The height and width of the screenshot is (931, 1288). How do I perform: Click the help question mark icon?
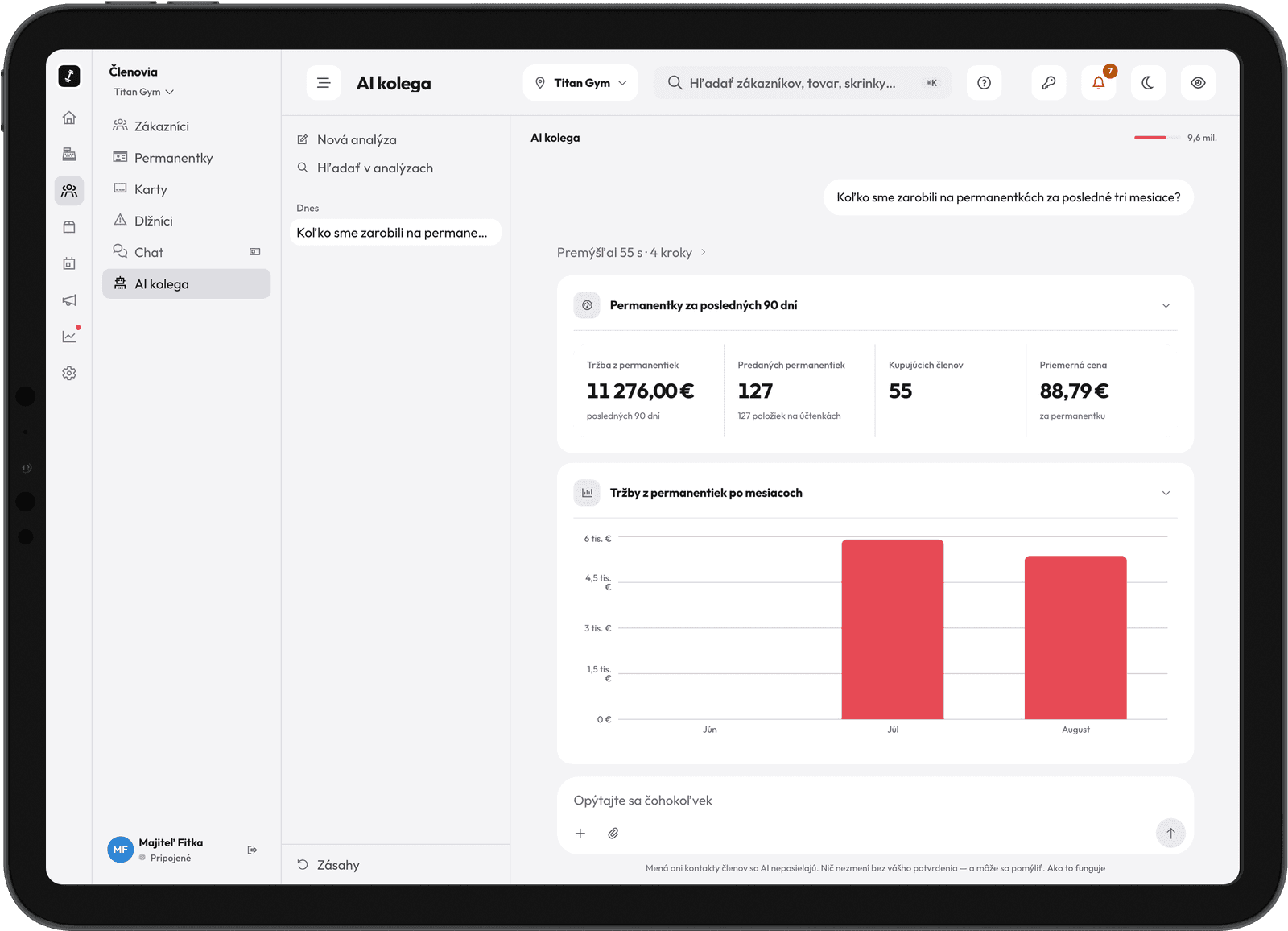point(984,83)
